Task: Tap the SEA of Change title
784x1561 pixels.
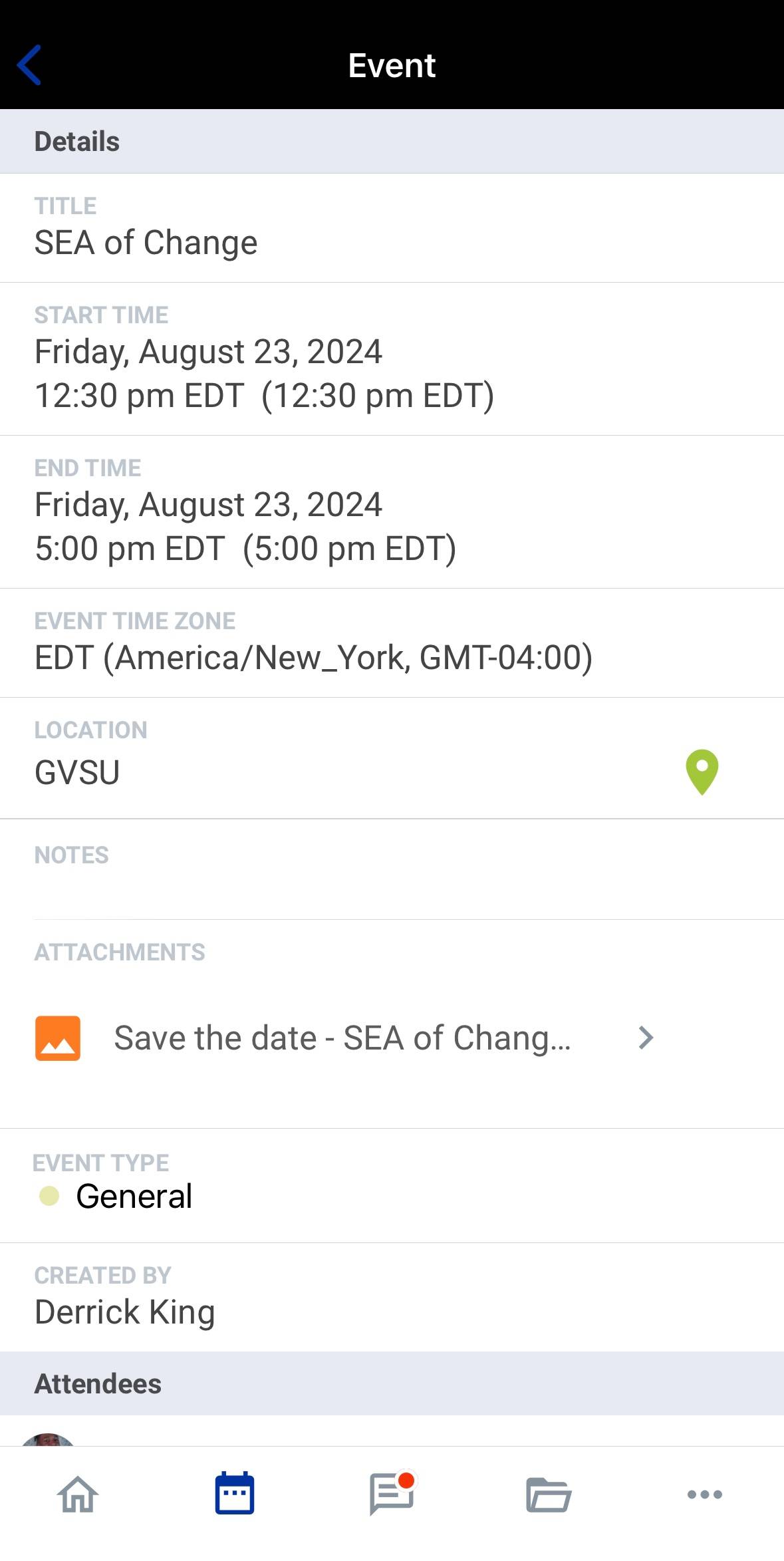Action: click(146, 242)
